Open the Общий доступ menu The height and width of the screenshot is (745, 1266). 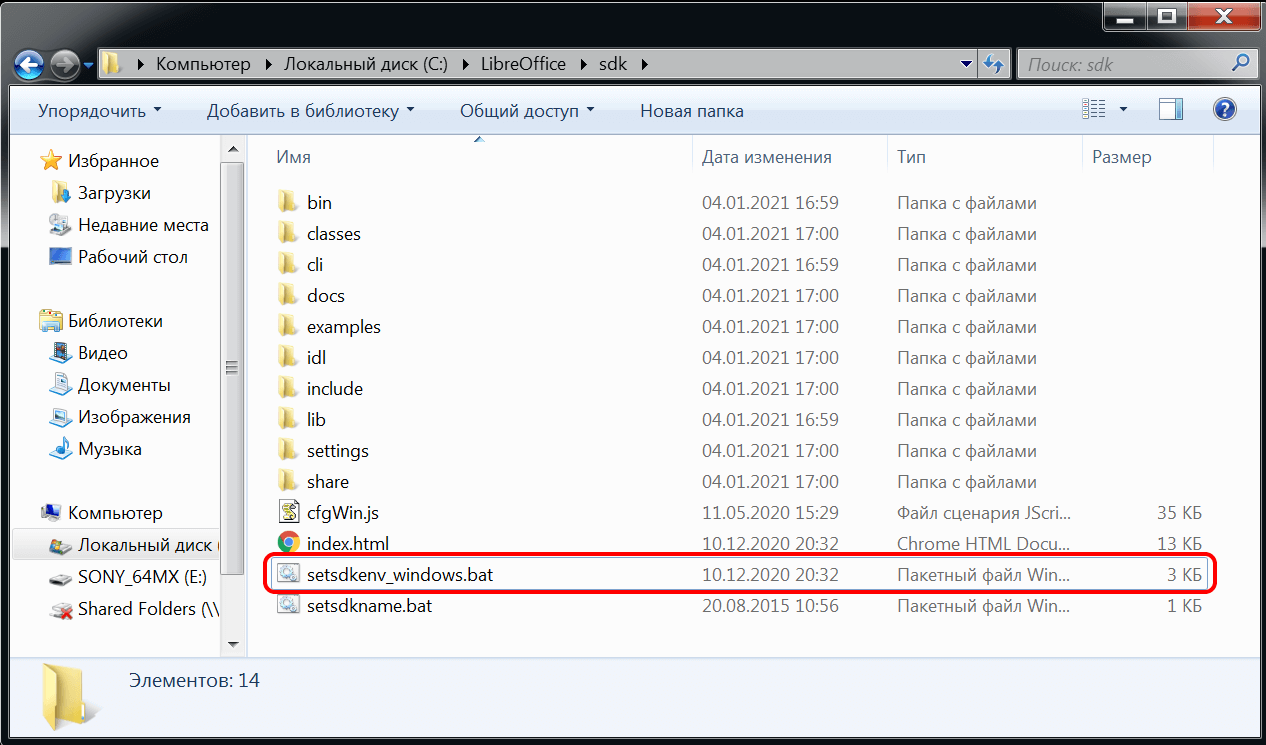[x=526, y=111]
